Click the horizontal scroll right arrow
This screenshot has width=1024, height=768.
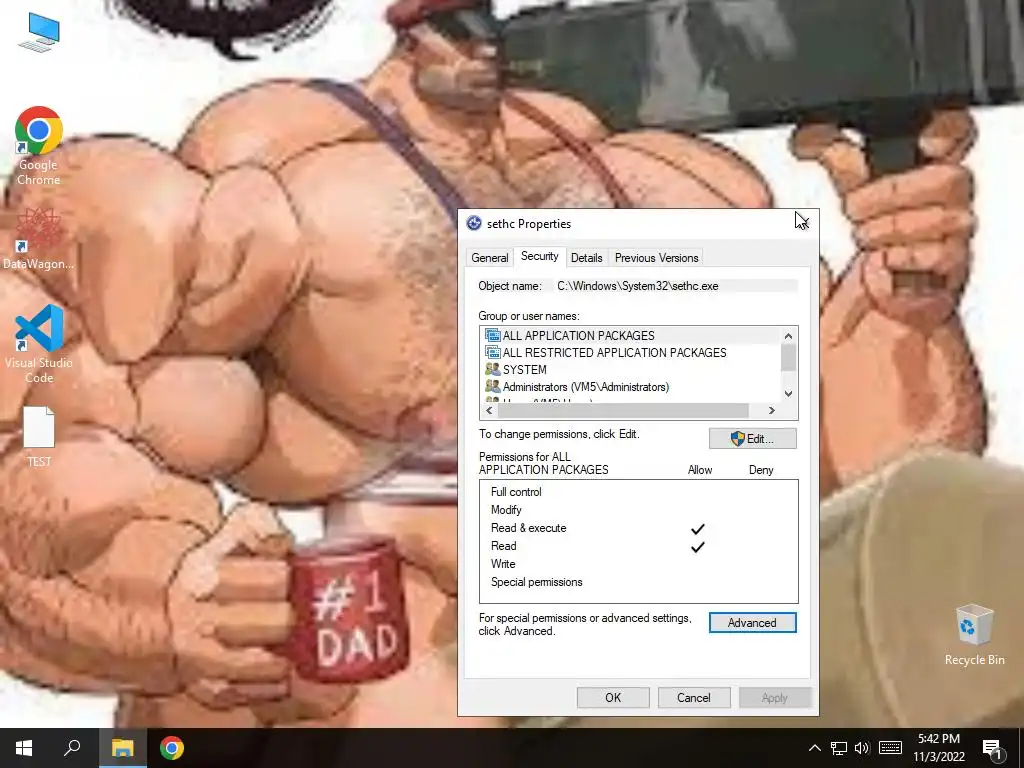pyautogui.click(x=771, y=410)
